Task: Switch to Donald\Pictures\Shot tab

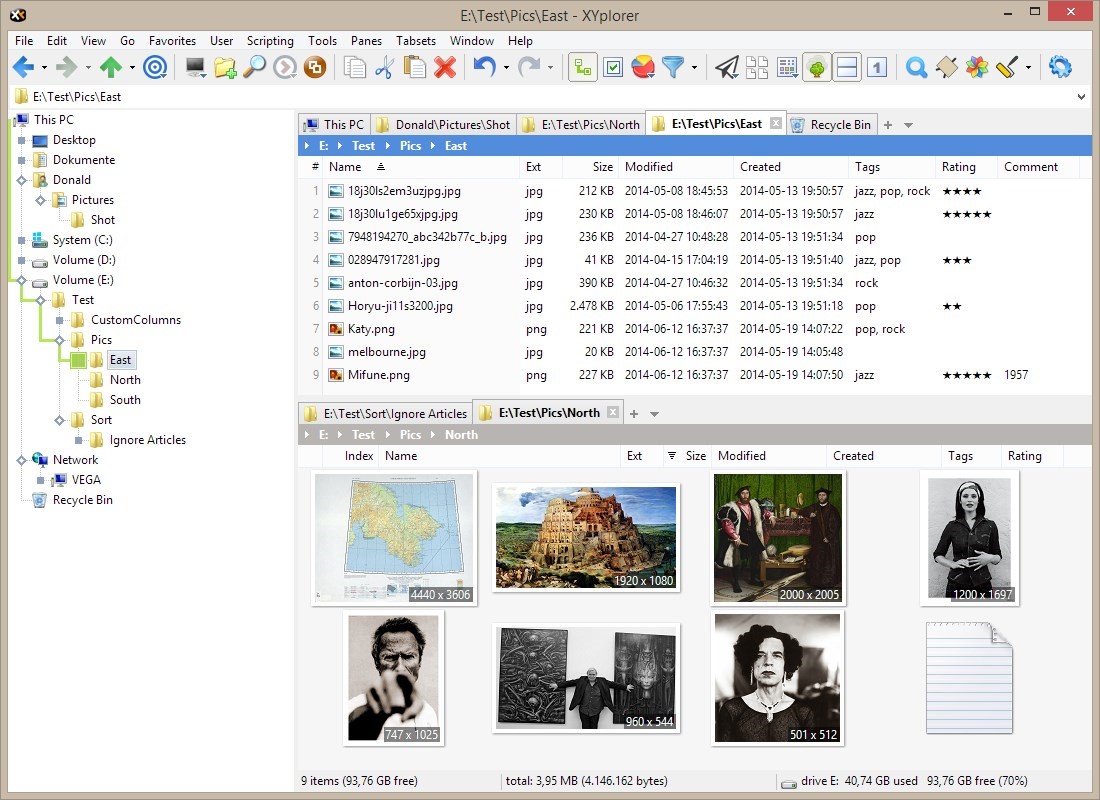Action: (x=444, y=124)
